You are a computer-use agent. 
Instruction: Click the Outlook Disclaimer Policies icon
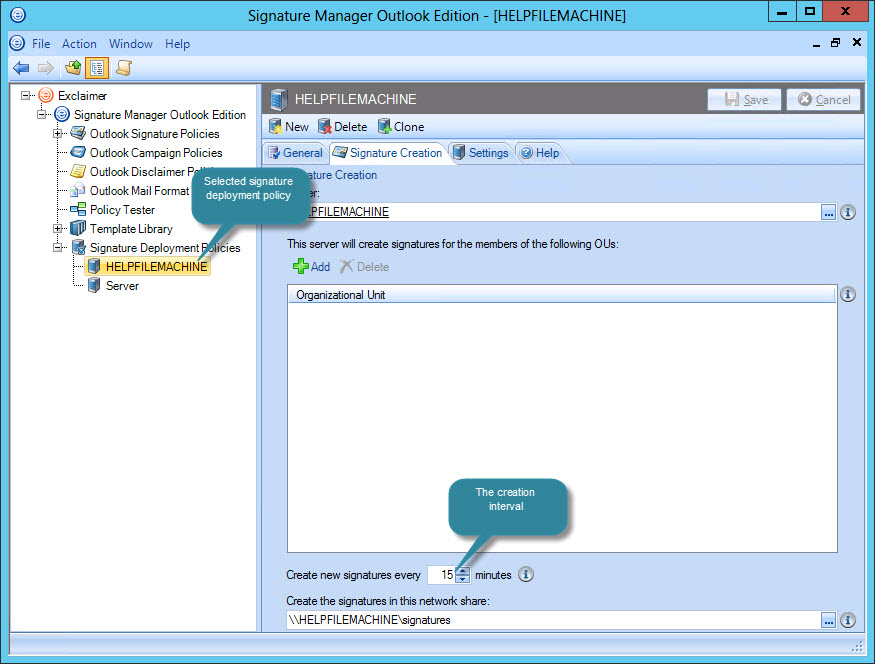coord(78,171)
